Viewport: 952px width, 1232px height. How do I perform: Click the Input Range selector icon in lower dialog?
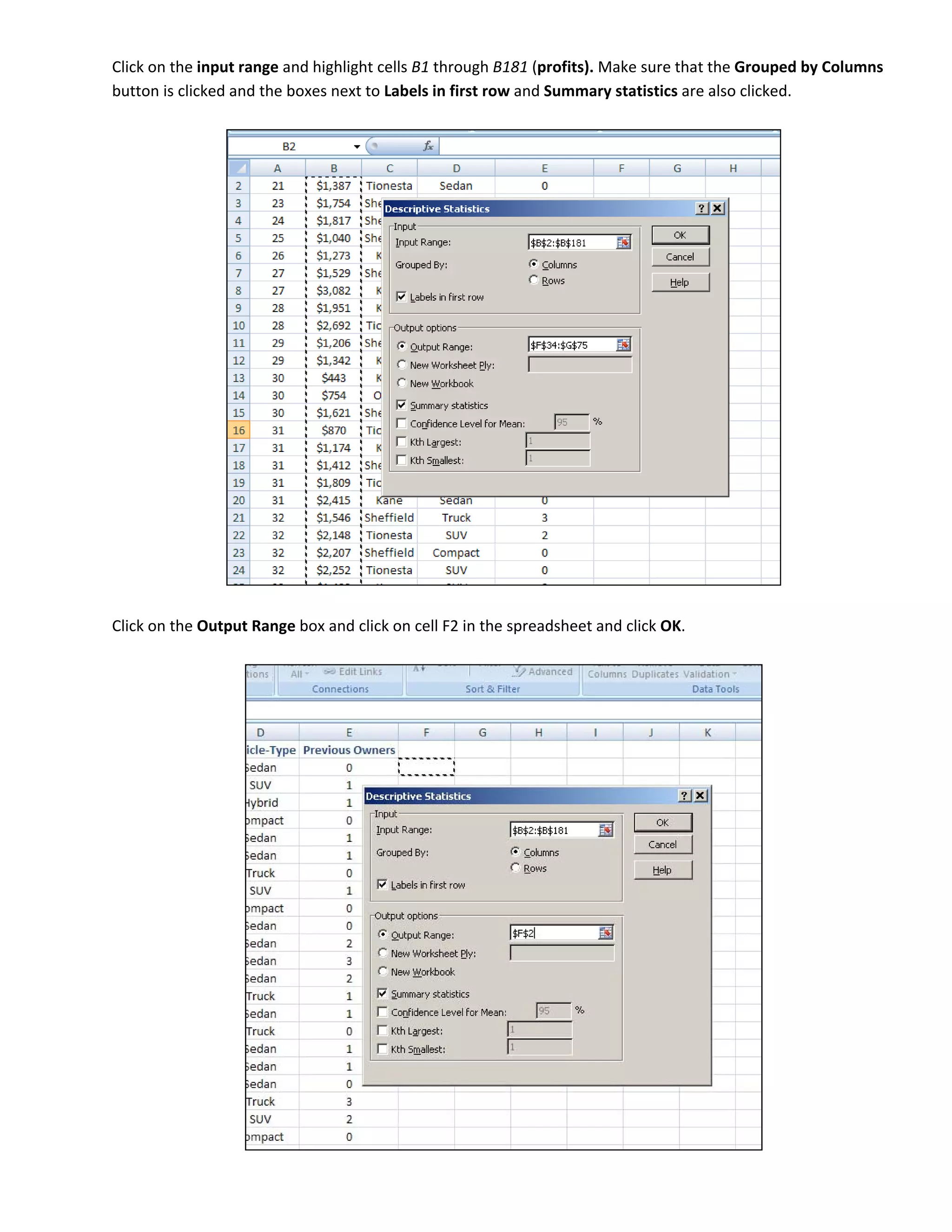605,830
